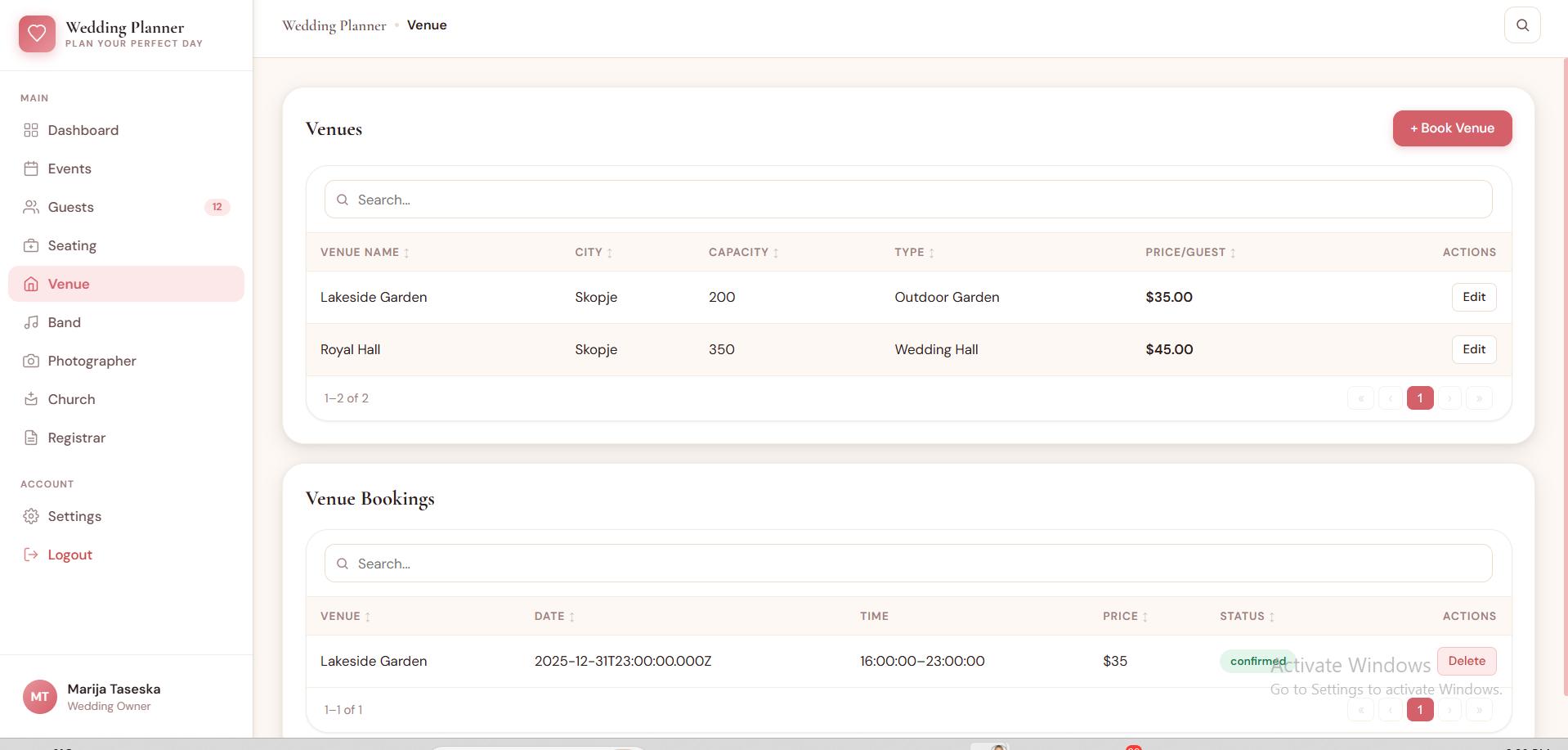Open the Settings page
This screenshot has width=1568, height=750.
click(74, 516)
